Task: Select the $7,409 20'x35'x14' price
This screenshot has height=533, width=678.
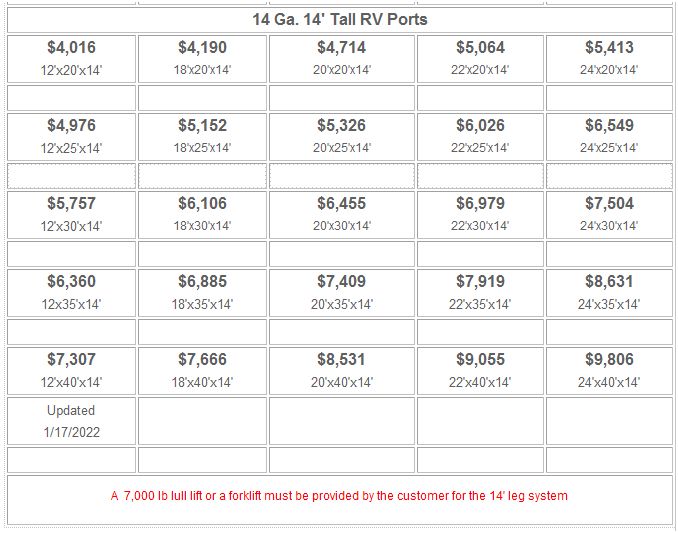Action: (342, 281)
